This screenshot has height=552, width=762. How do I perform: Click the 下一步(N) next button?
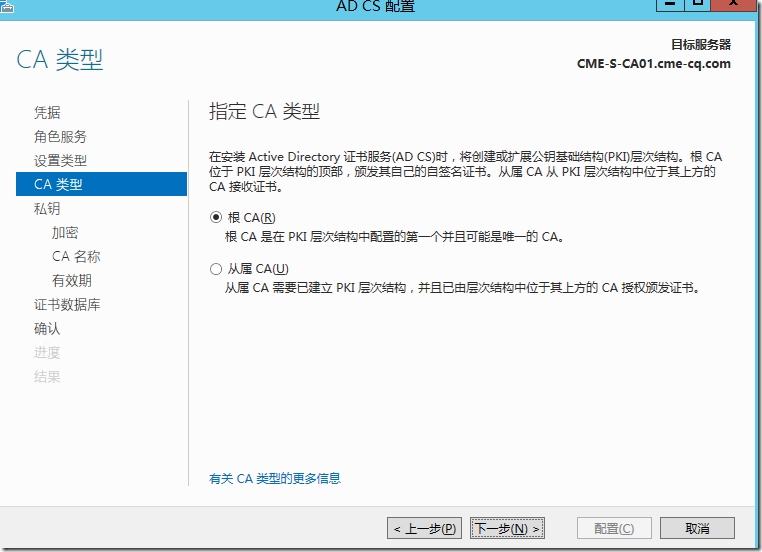(507, 528)
